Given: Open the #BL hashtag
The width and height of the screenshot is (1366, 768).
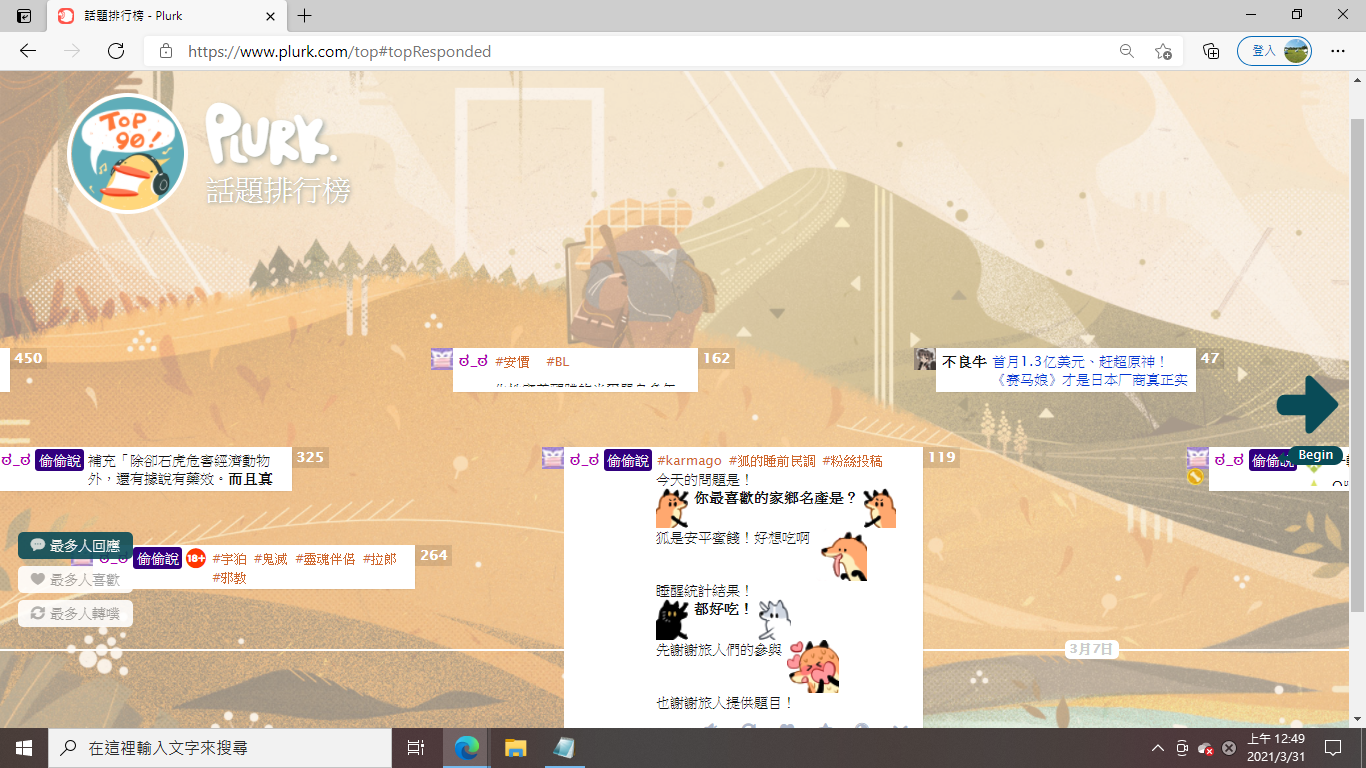Looking at the screenshot, I should click(x=557, y=361).
